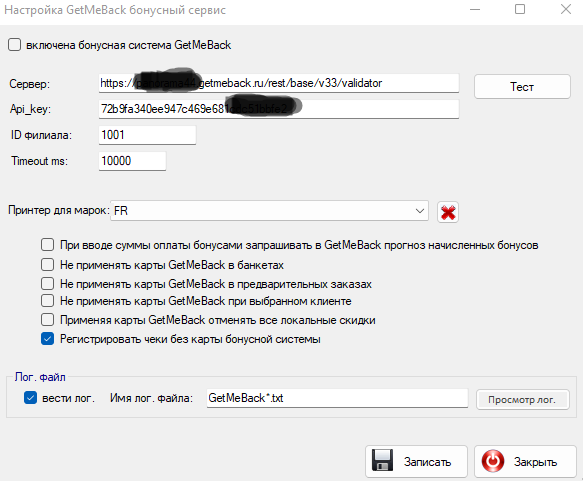Maximize the settings window

tap(520, 9)
